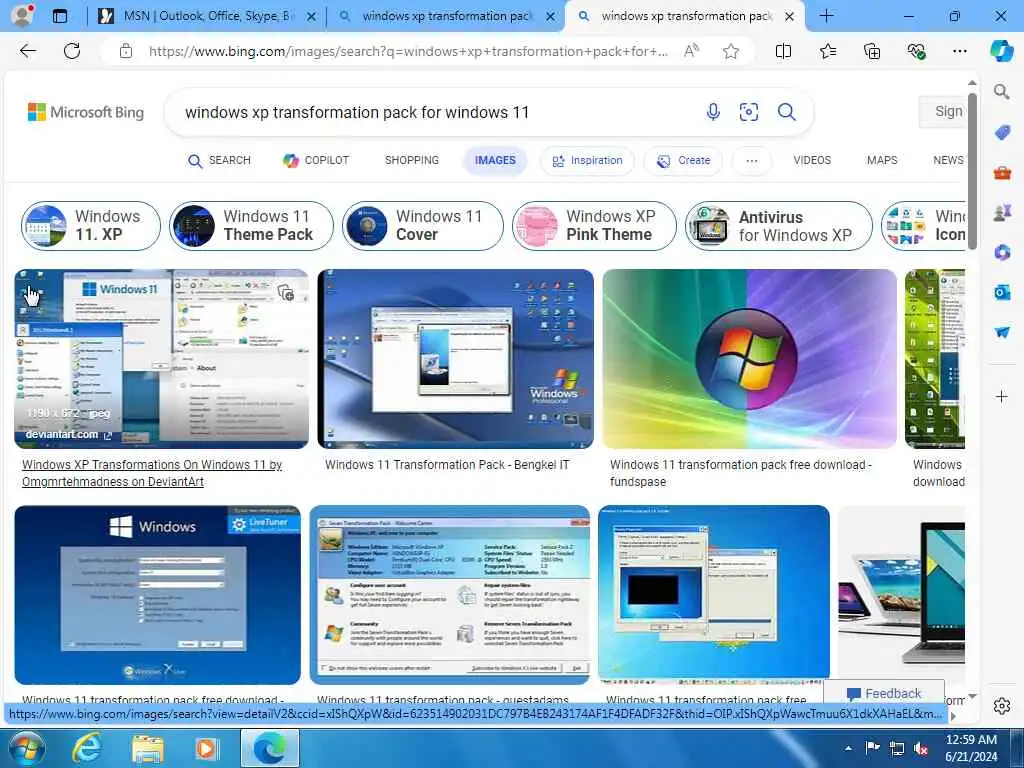Open sidebar settings gear icon
Image resolution: width=1024 pixels, height=768 pixels.
click(1002, 706)
